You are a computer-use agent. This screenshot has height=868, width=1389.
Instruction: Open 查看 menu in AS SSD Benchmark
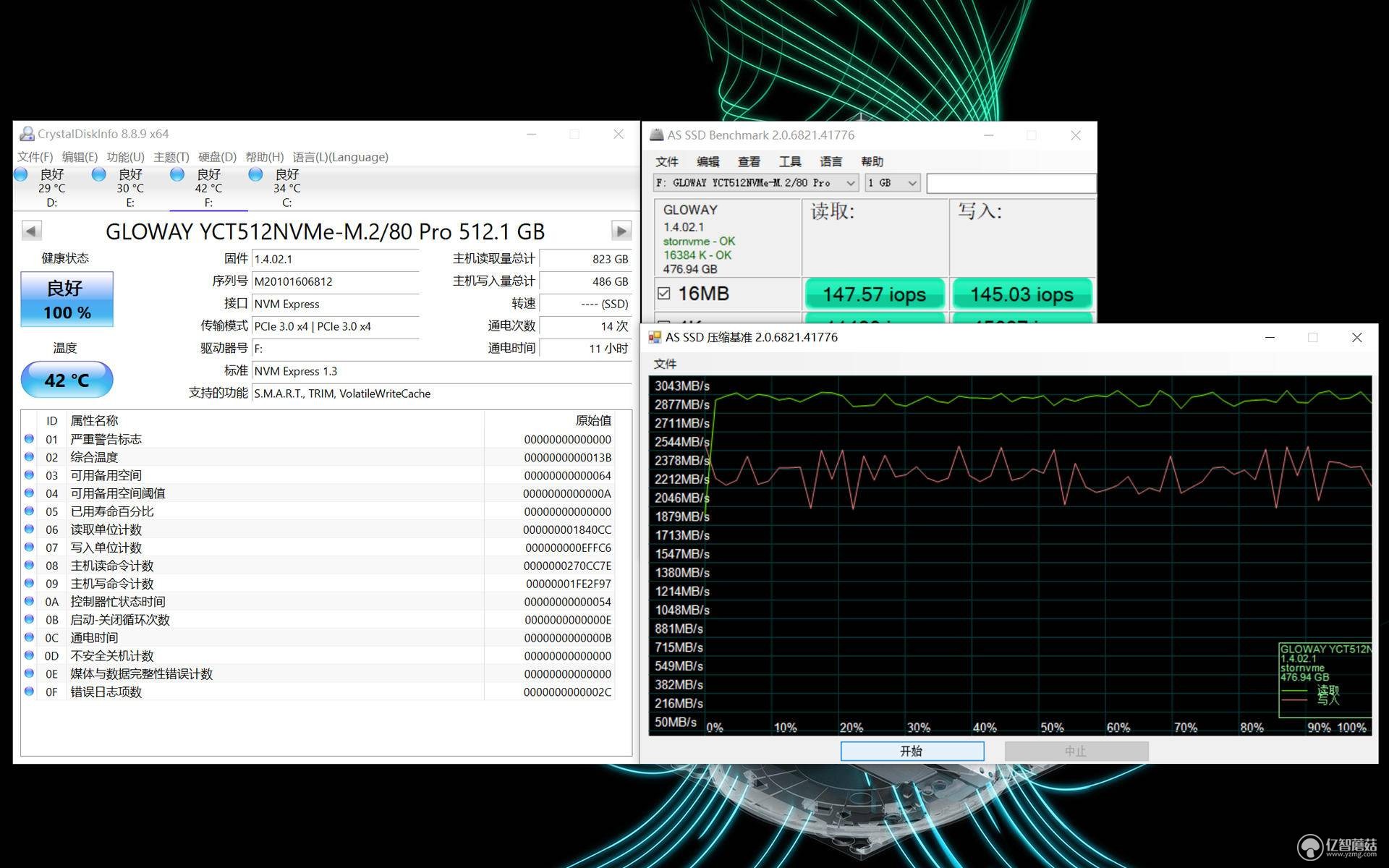click(749, 161)
